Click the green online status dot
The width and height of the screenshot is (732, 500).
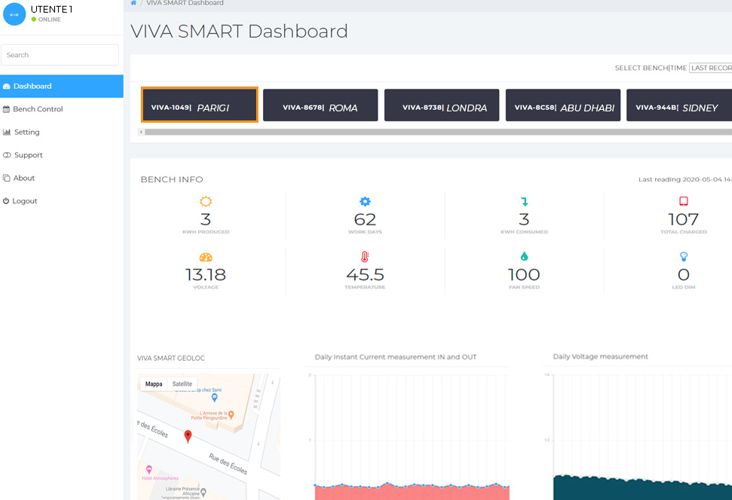click(x=34, y=20)
